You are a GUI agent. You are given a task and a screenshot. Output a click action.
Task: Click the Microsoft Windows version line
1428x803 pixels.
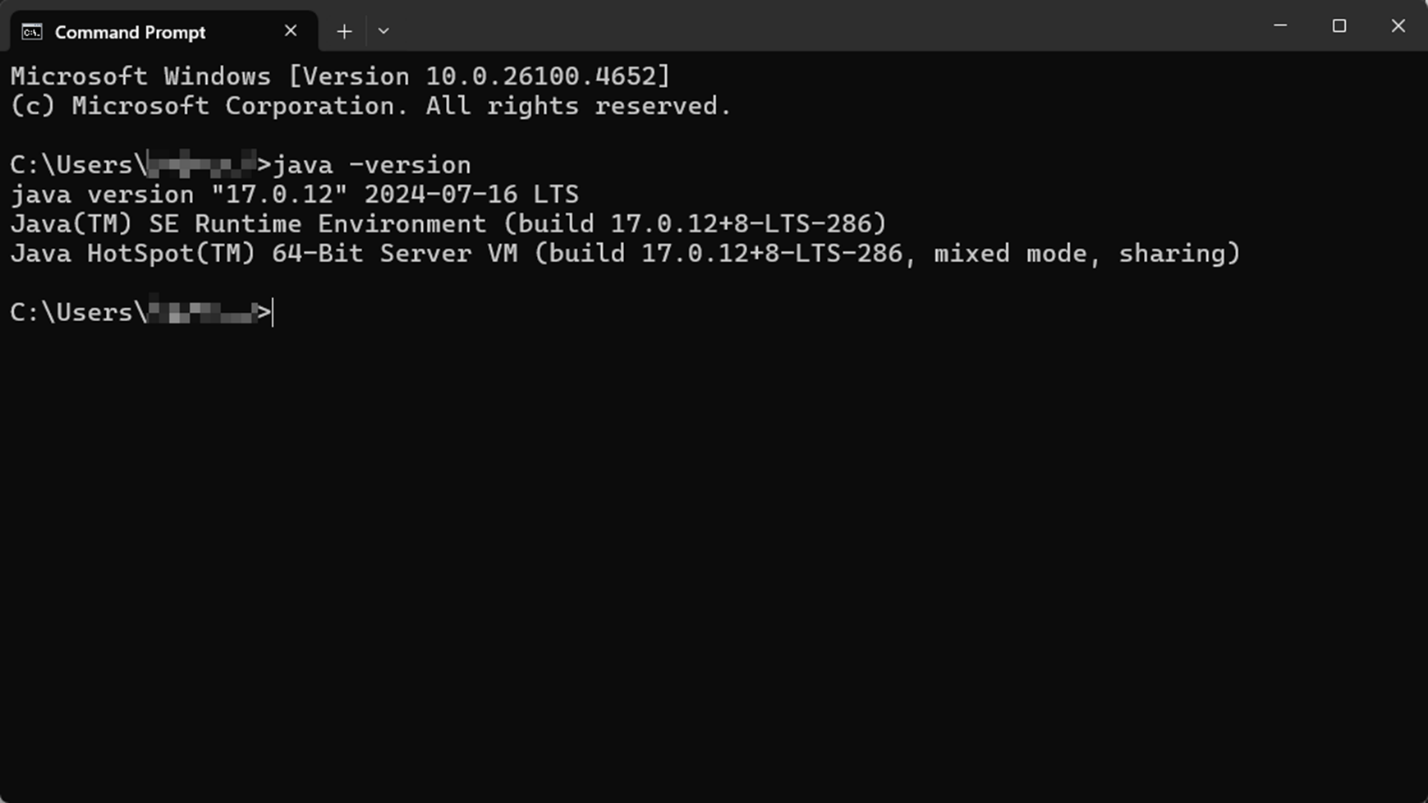(x=340, y=77)
